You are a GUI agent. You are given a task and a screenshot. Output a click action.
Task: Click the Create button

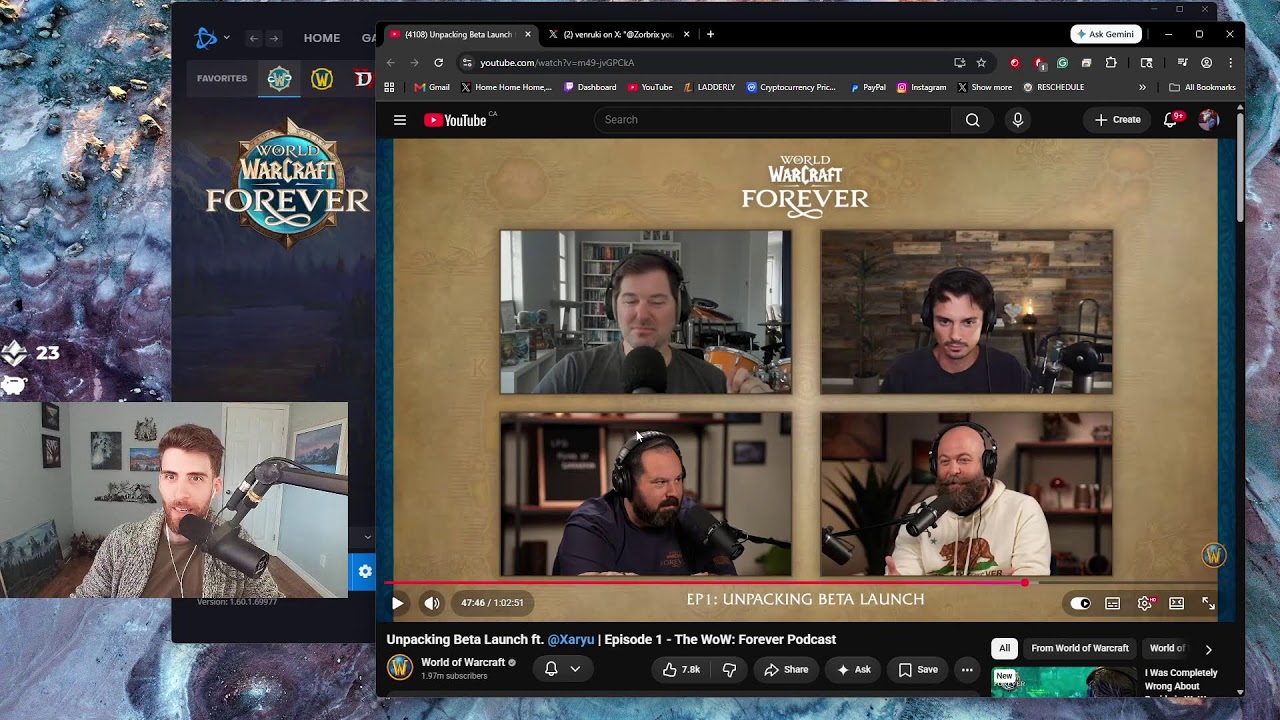(x=1117, y=120)
